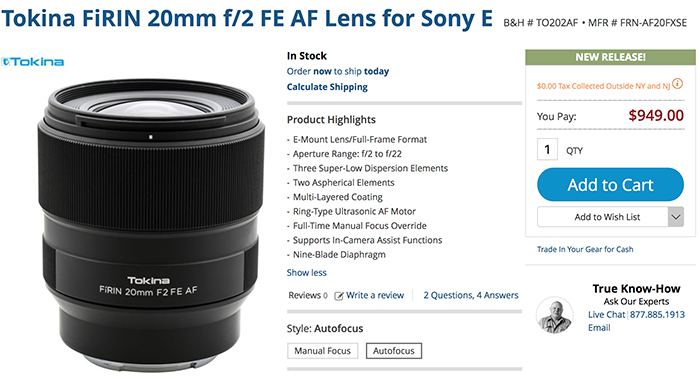
Task: Click the Add to Wish List button
Action: [x=603, y=217]
